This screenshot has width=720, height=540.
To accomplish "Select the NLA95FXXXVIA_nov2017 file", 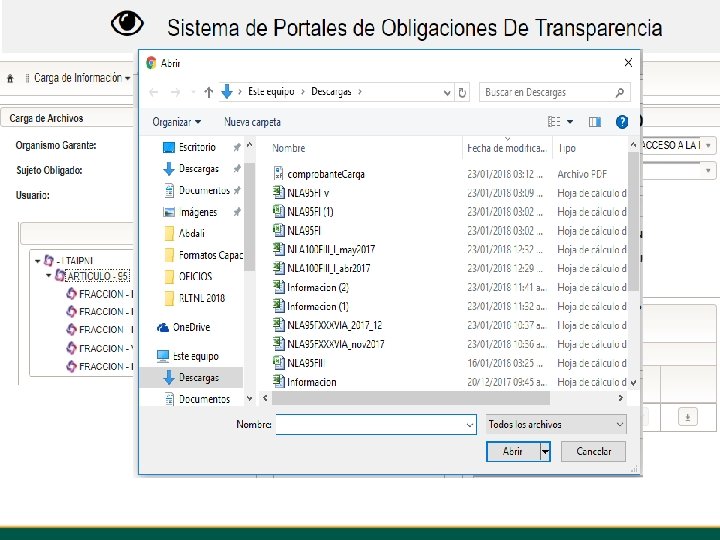I will [x=335, y=344].
